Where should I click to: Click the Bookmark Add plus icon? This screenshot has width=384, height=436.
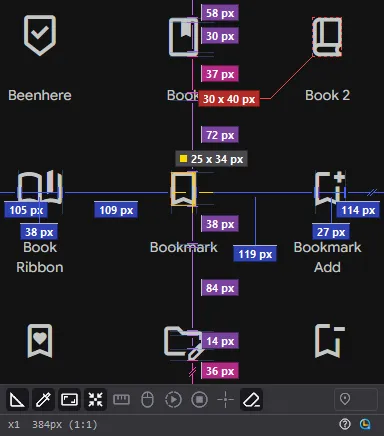pyautogui.click(x=330, y=189)
